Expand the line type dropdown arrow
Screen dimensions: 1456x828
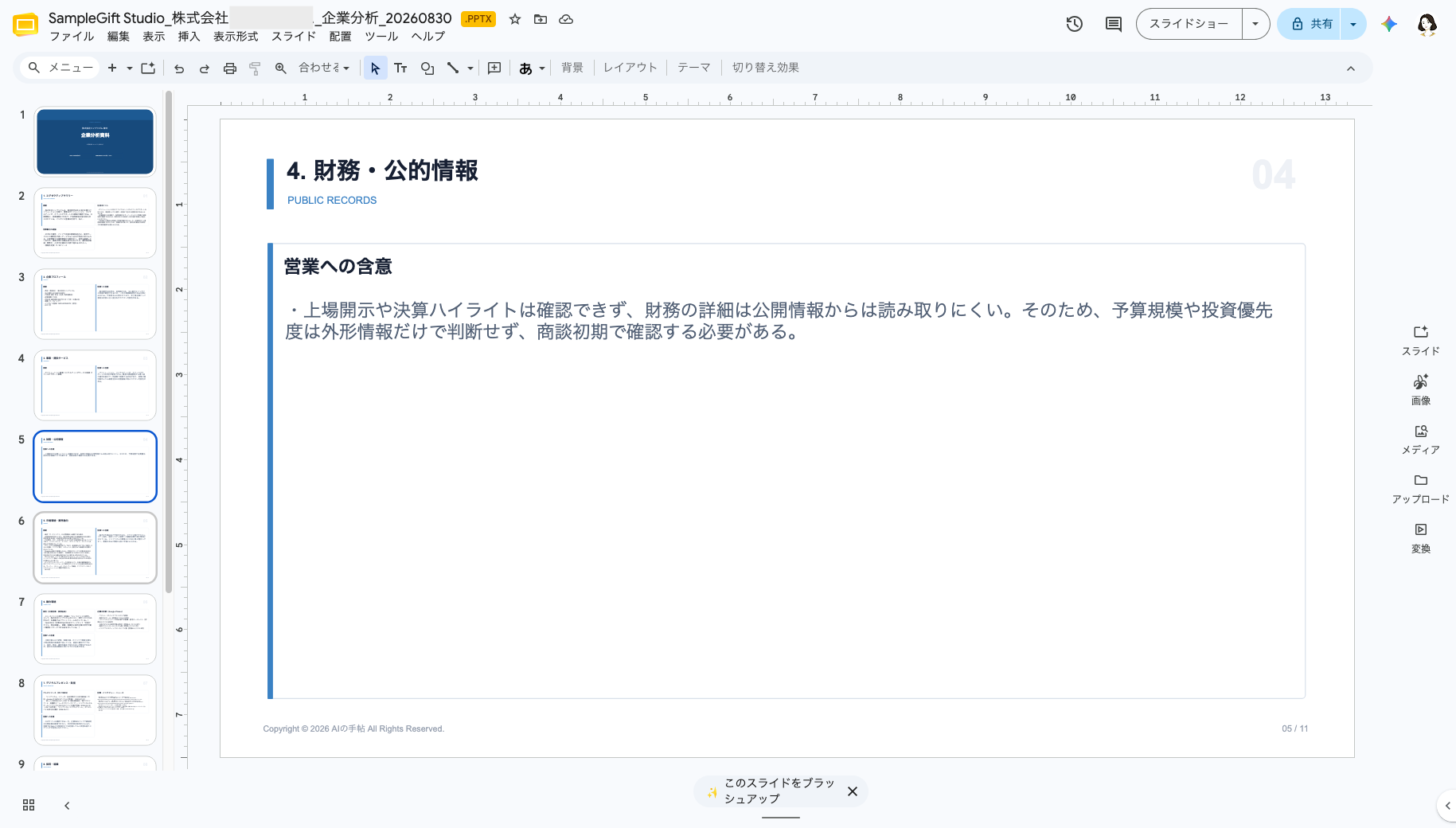pyautogui.click(x=470, y=68)
